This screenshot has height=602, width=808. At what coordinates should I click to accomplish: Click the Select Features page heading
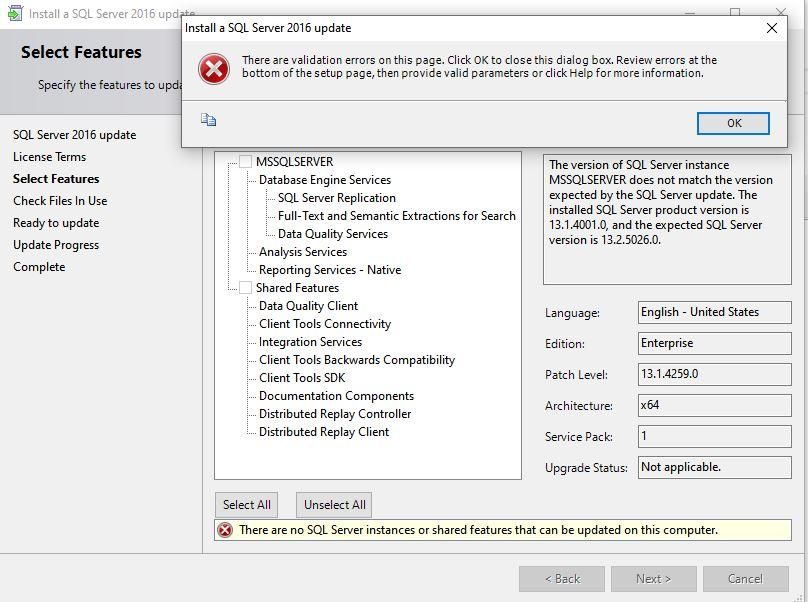coord(81,52)
